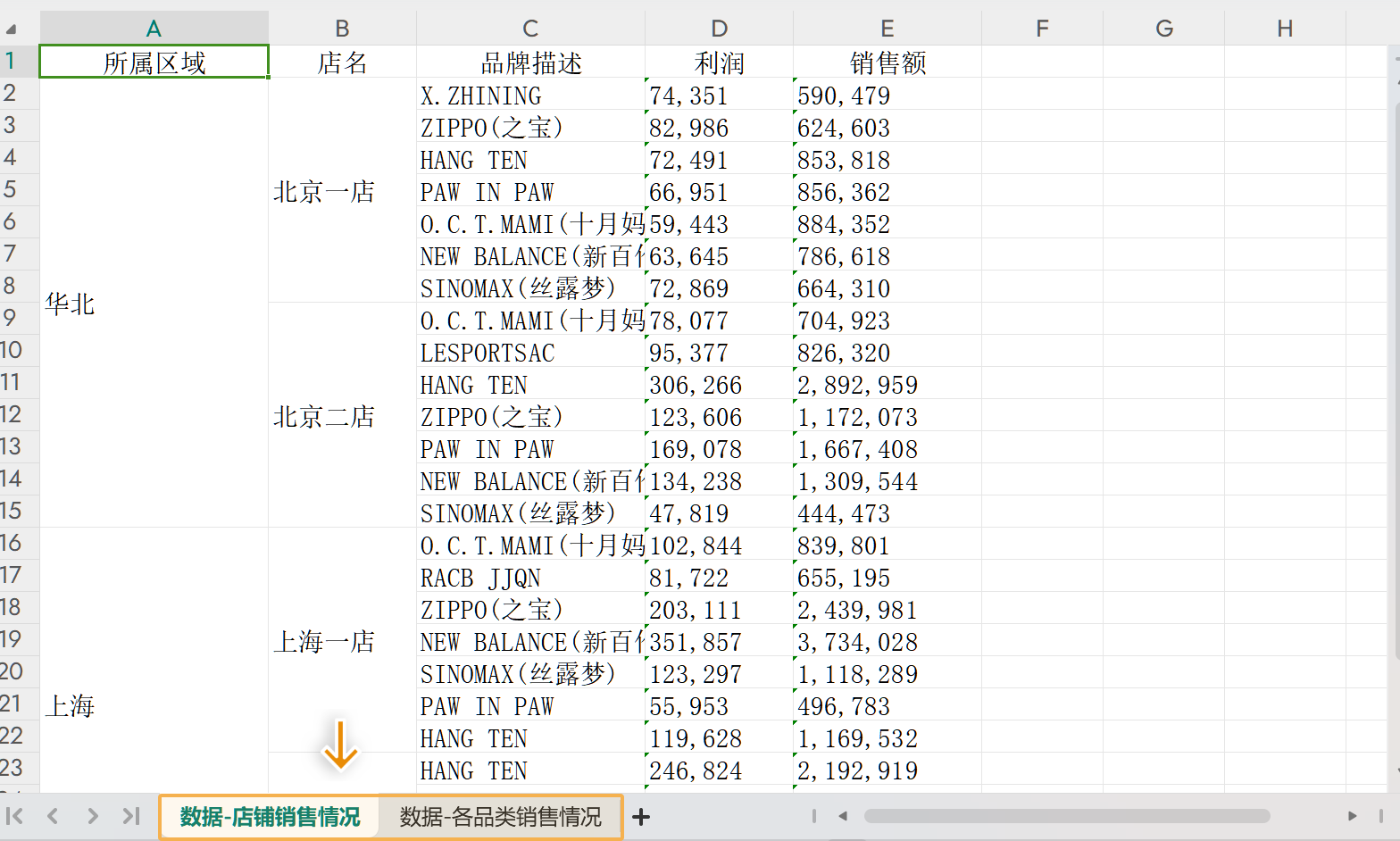Select the 上海一店 store cell

pos(342,640)
